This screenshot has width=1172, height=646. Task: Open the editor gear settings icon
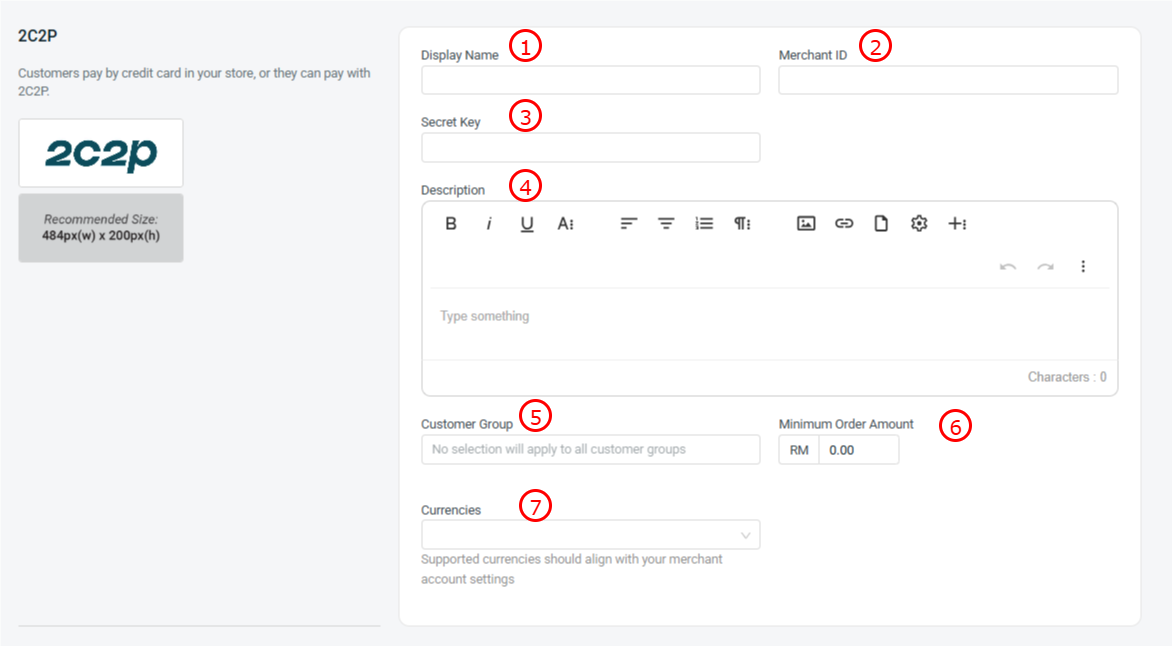[x=919, y=224]
